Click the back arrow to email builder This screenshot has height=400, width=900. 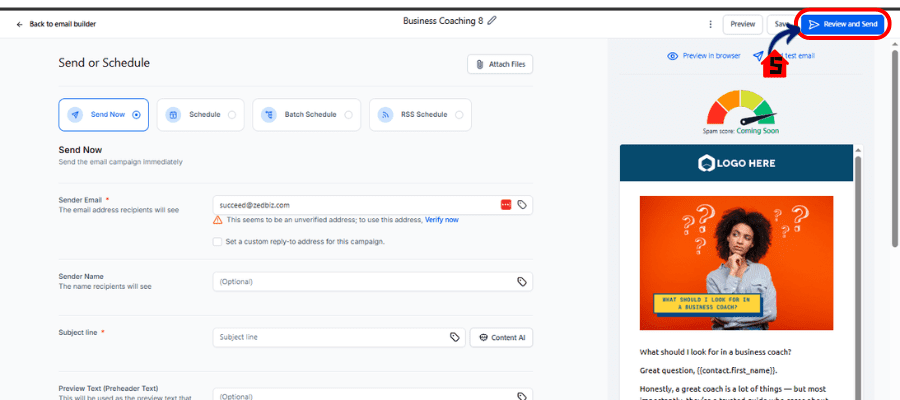coord(20,24)
